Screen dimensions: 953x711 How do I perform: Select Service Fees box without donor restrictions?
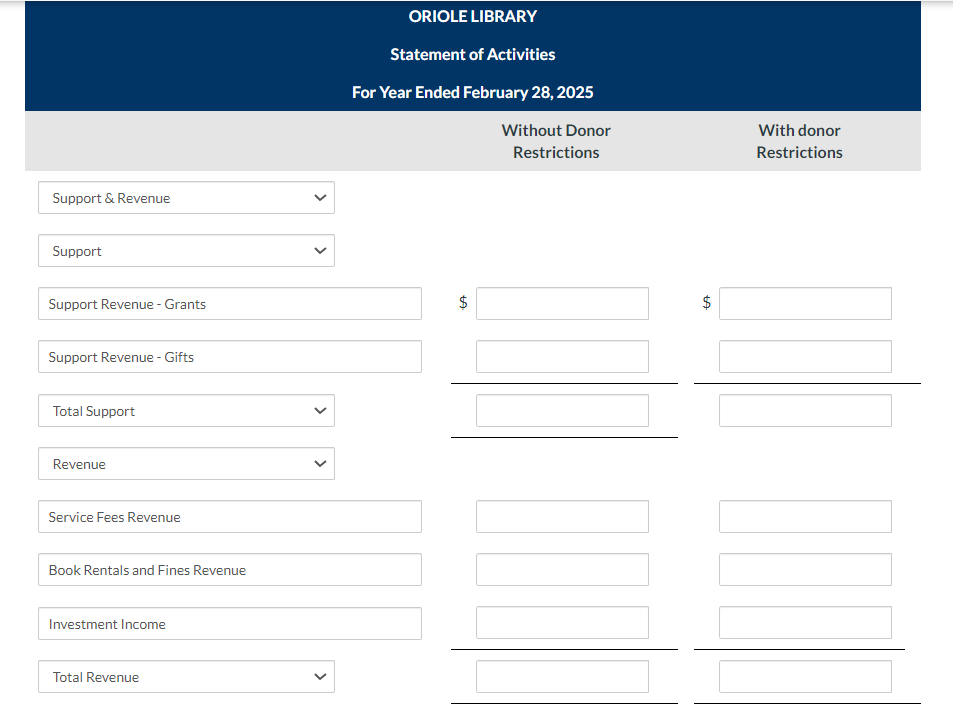[562, 517]
